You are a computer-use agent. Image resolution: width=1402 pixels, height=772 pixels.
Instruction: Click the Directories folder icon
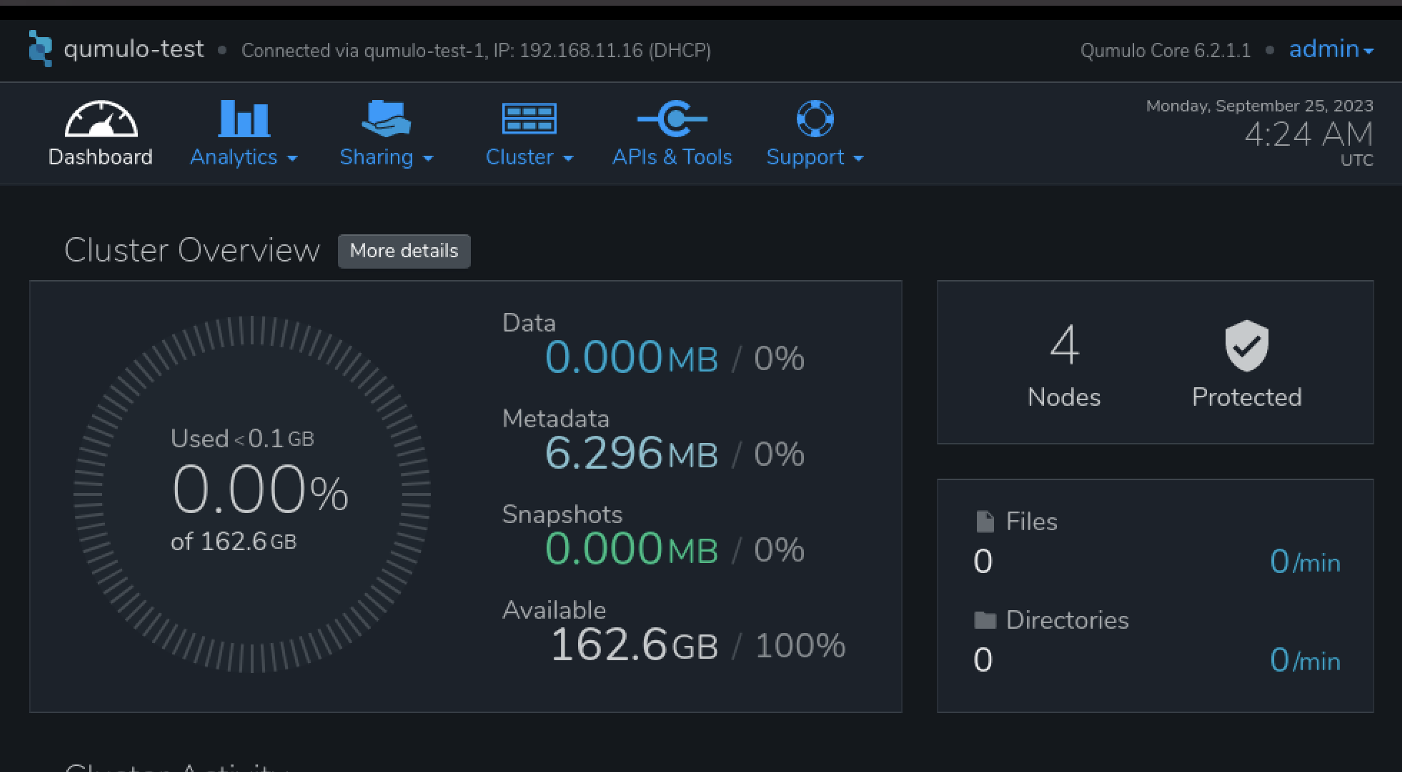coord(985,620)
